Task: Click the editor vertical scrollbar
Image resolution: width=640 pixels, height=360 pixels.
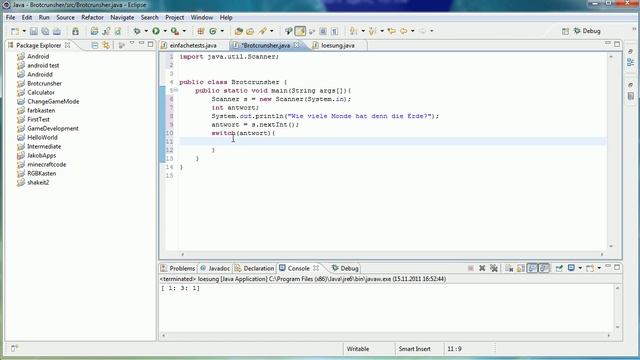Action: pos(611,151)
